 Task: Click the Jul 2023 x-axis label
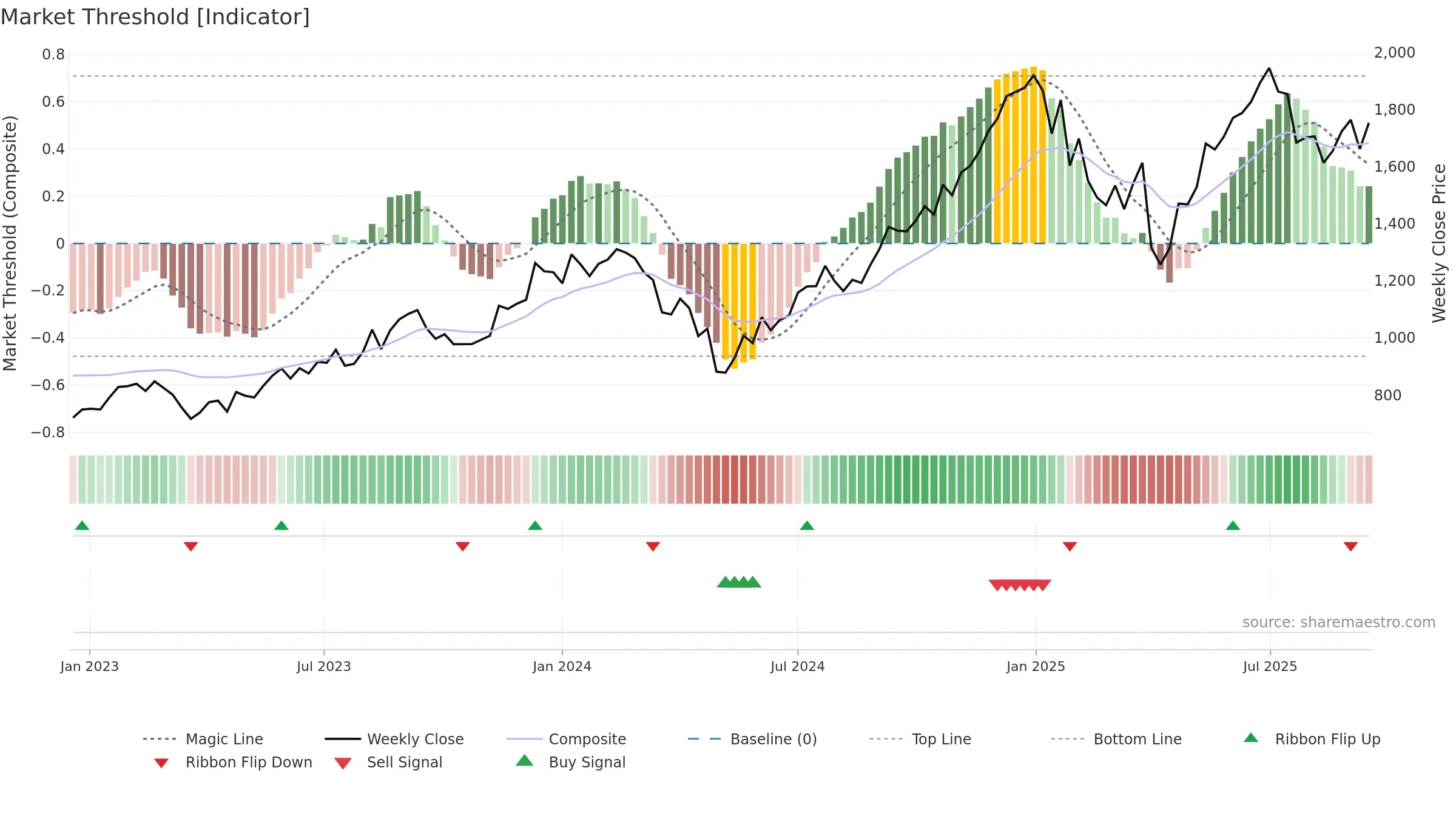coord(324,666)
